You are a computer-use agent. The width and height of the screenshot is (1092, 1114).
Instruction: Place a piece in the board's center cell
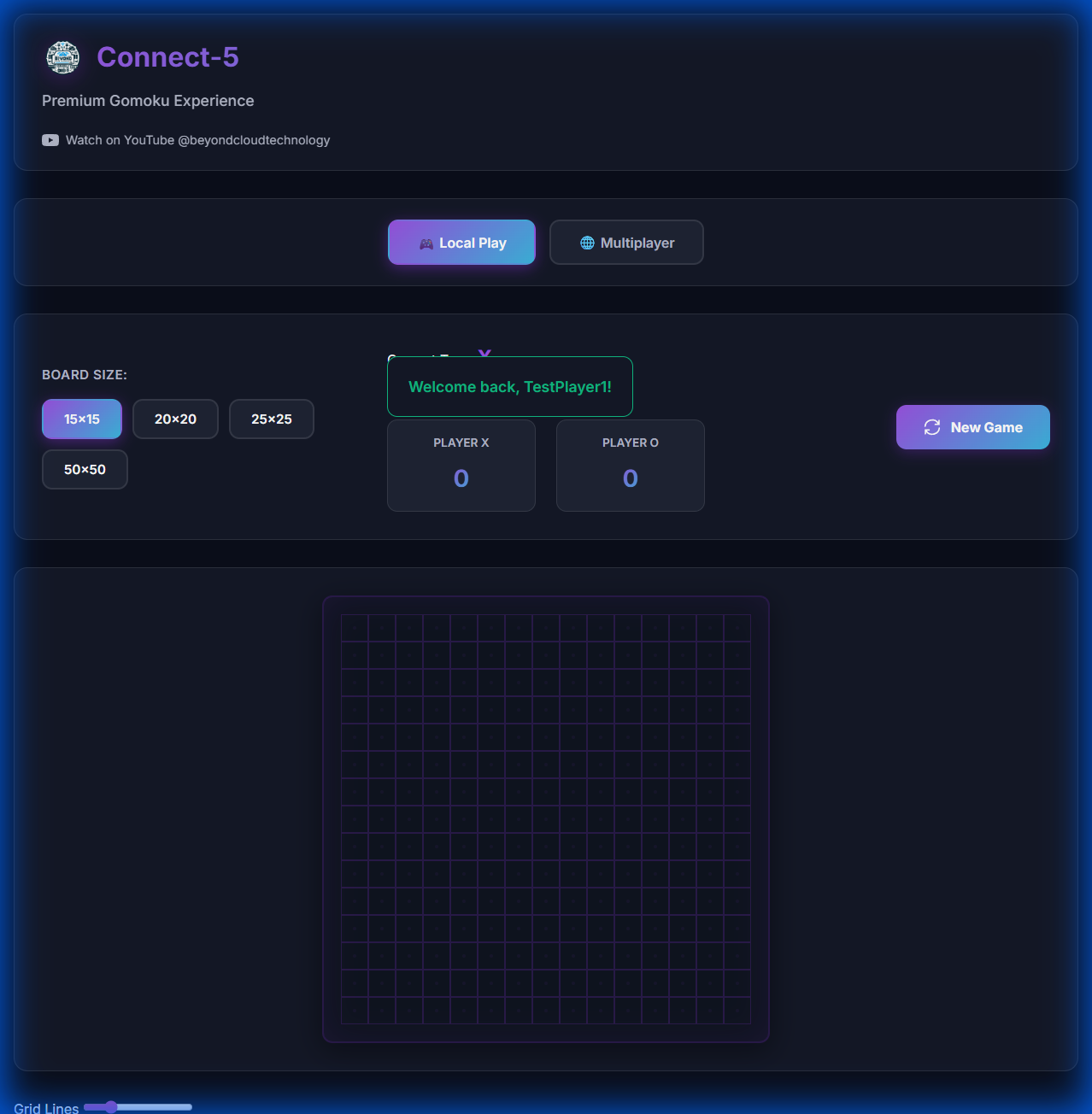(x=546, y=819)
